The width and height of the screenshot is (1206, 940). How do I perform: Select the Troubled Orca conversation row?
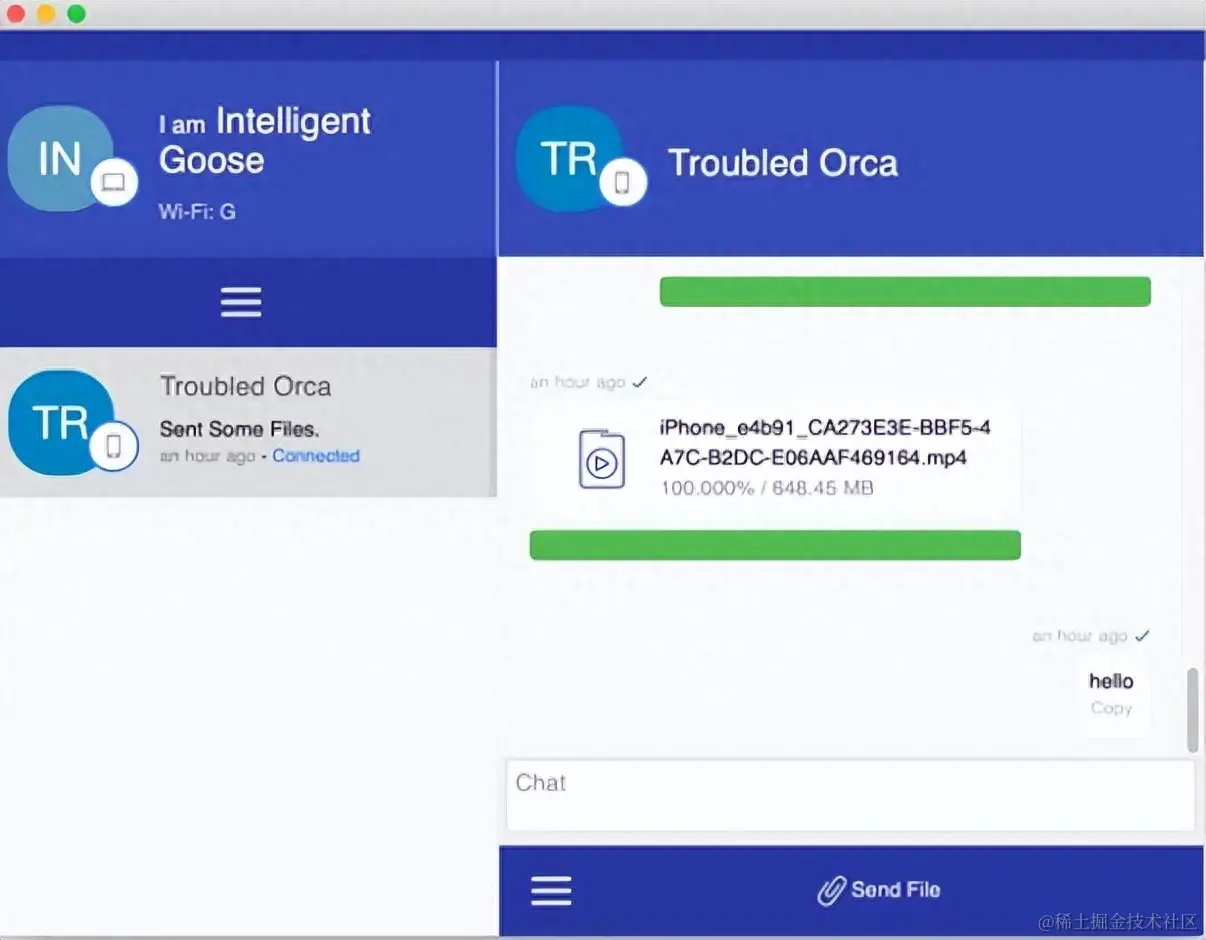[x=248, y=422]
